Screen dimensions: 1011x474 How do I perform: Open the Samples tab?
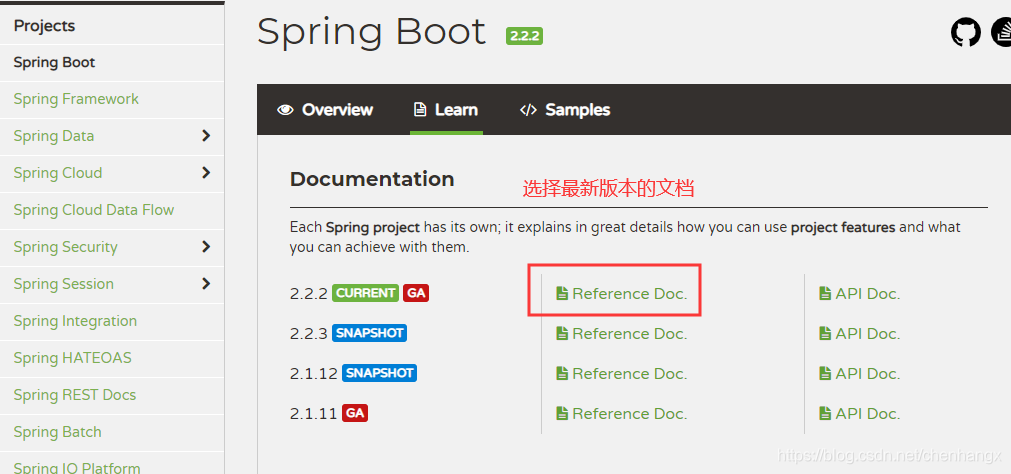click(x=565, y=110)
